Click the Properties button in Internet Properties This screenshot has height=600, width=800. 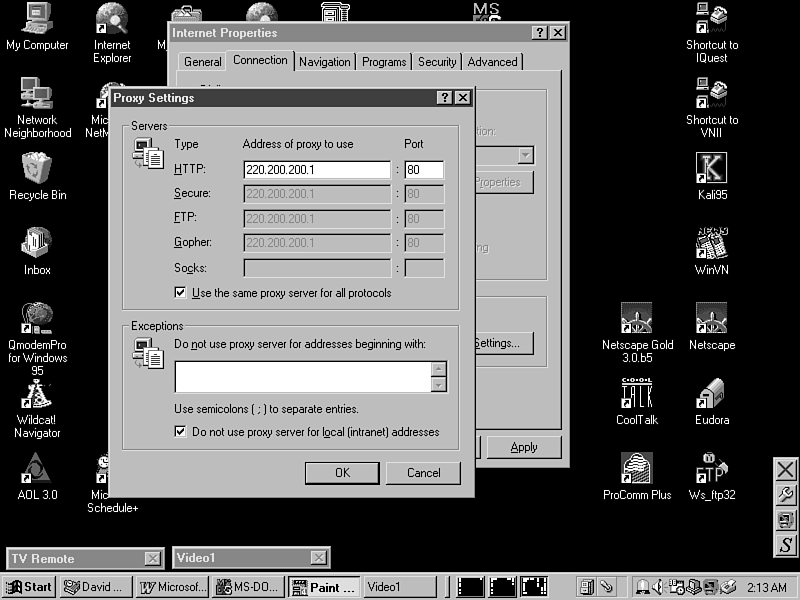coord(504,182)
